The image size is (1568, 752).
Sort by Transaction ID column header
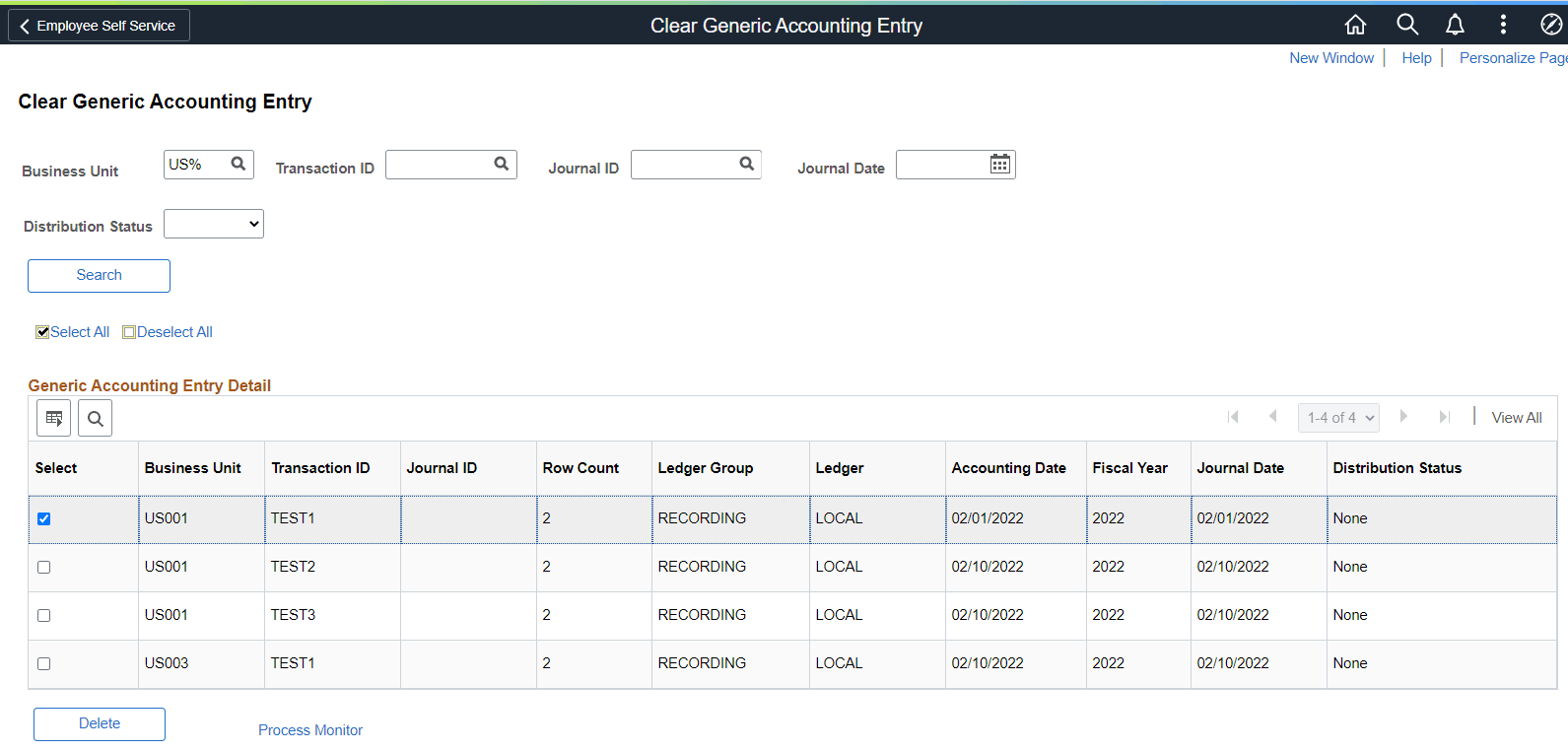click(320, 468)
